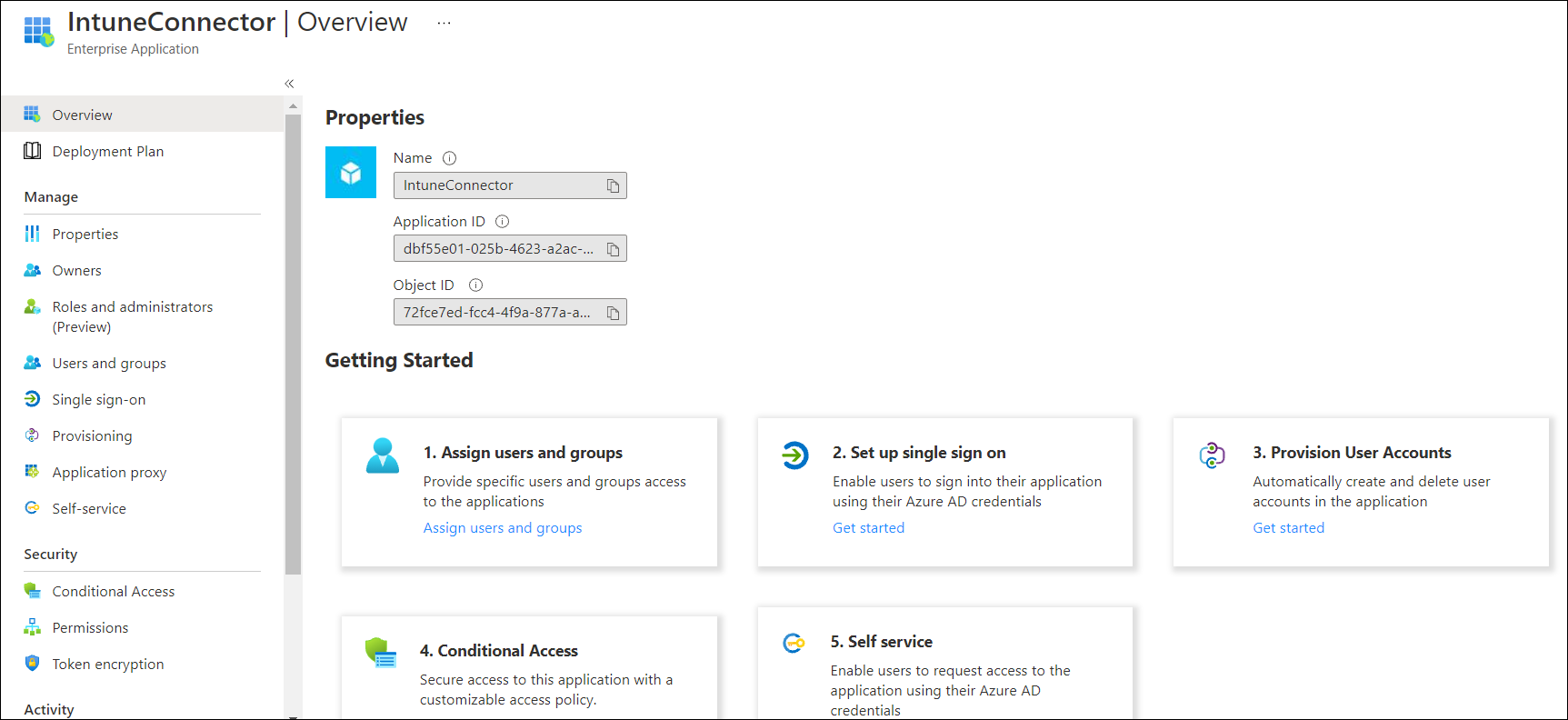
Task: Open Users and groups menu item
Action: (109, 364)
